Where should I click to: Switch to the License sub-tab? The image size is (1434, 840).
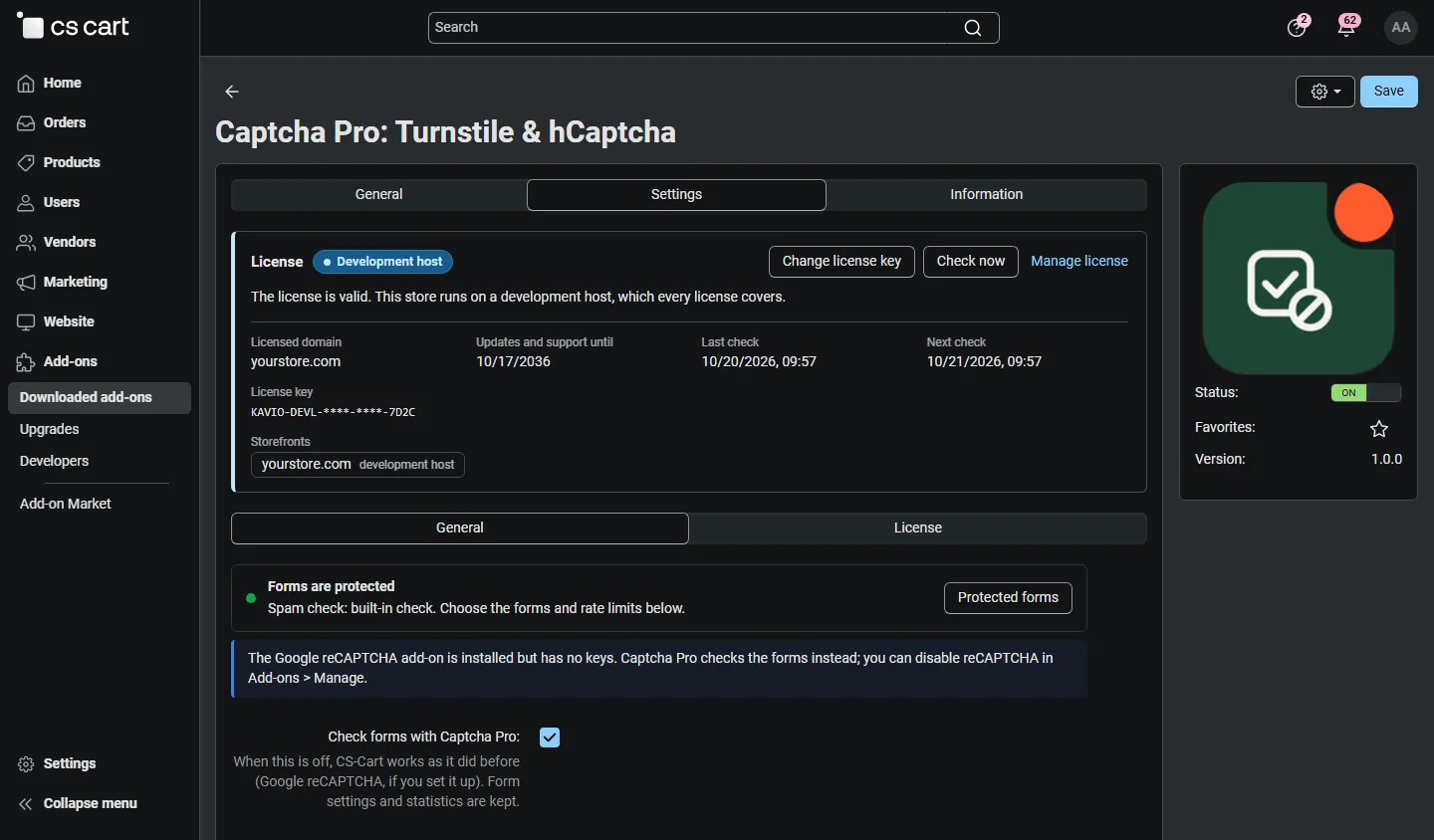[x=918, y=528]
